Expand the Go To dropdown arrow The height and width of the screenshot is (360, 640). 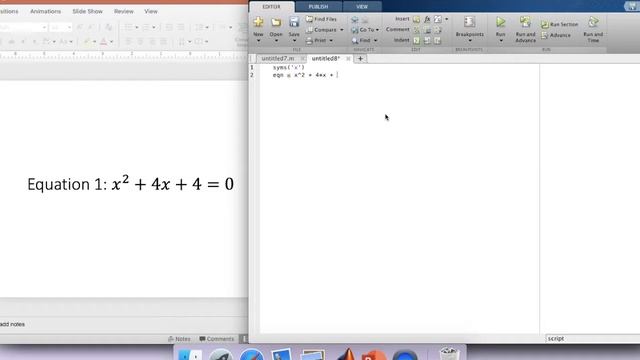(377, 30)
